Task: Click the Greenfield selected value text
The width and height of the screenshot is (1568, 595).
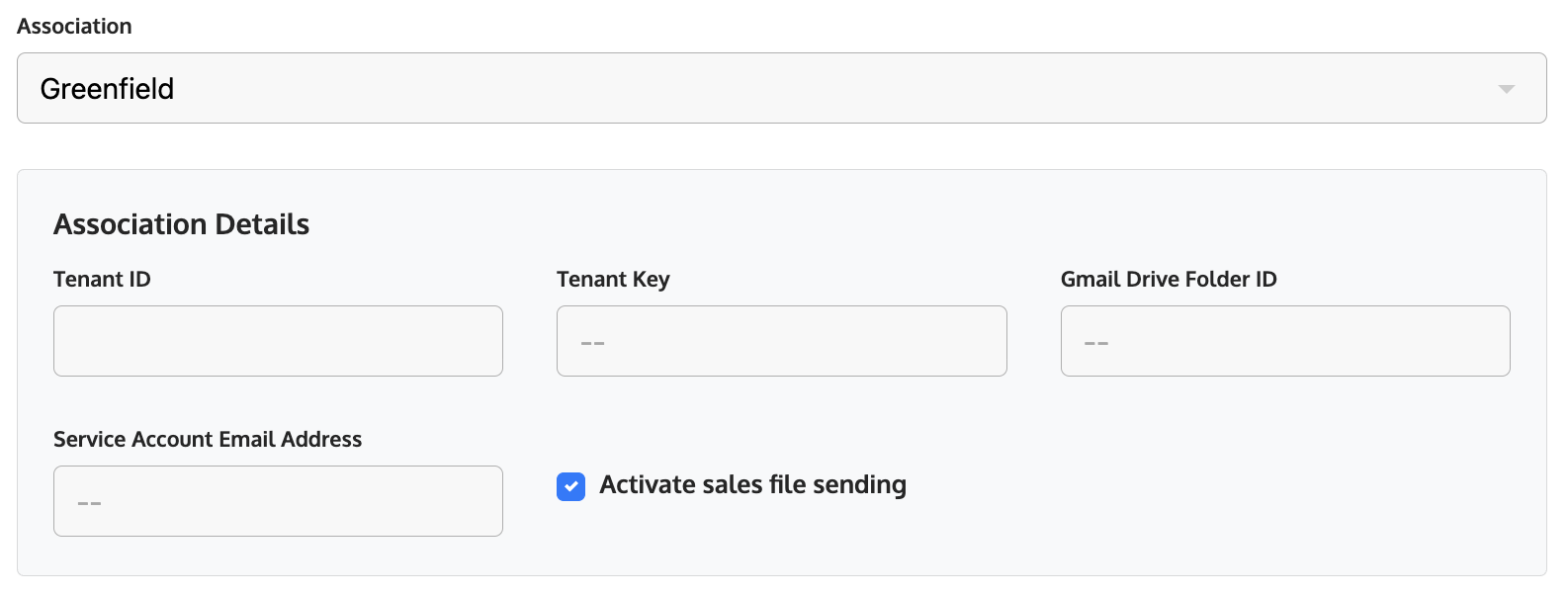Action: (x=107, y=89)
